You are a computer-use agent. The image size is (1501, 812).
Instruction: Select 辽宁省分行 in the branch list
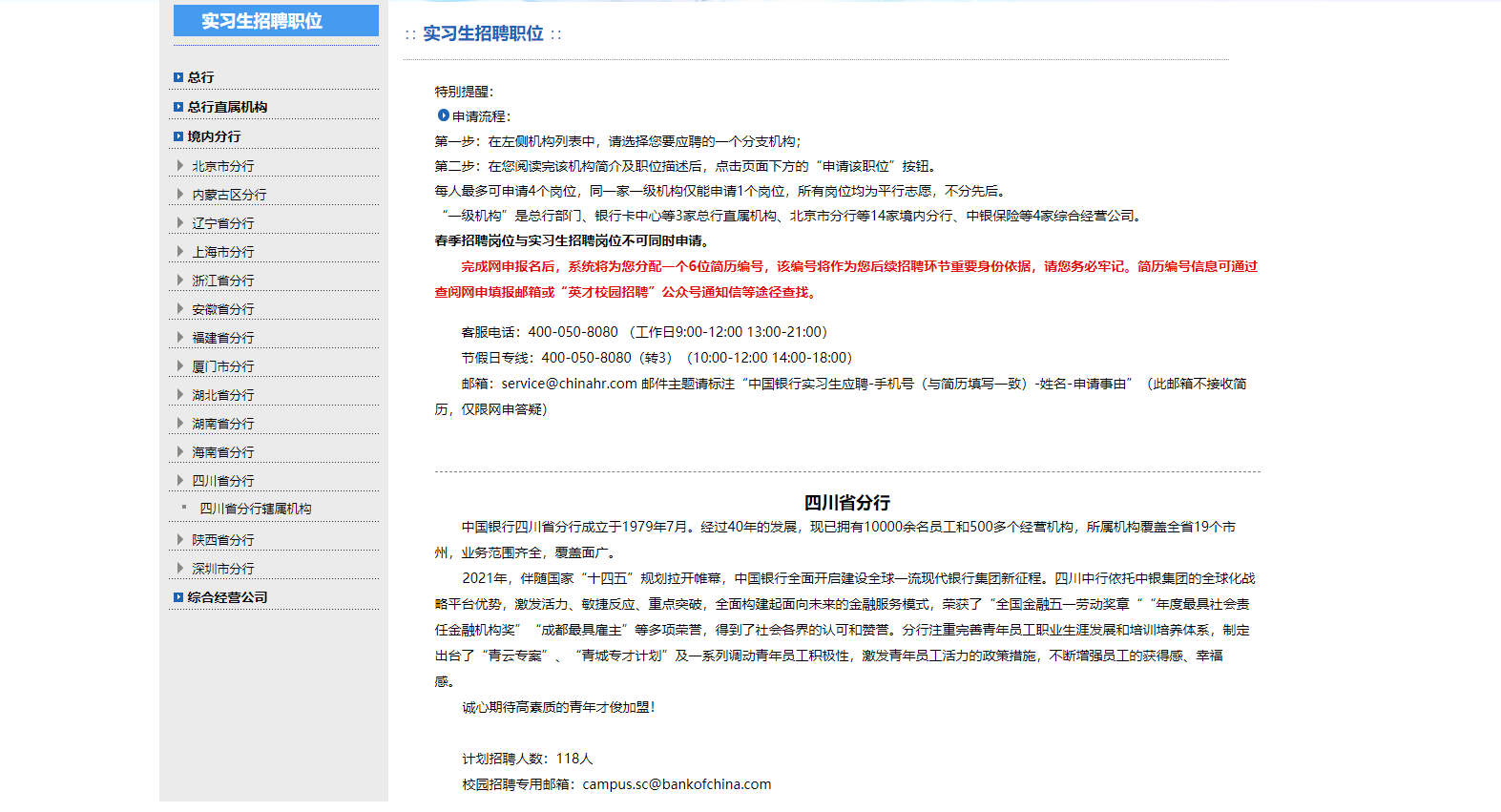223,223
